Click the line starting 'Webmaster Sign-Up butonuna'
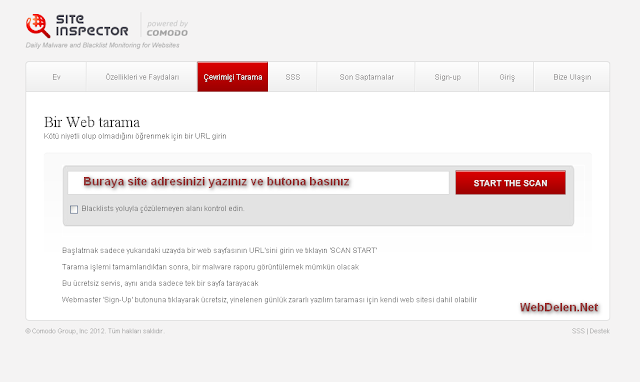 click(x=269, y=300)
